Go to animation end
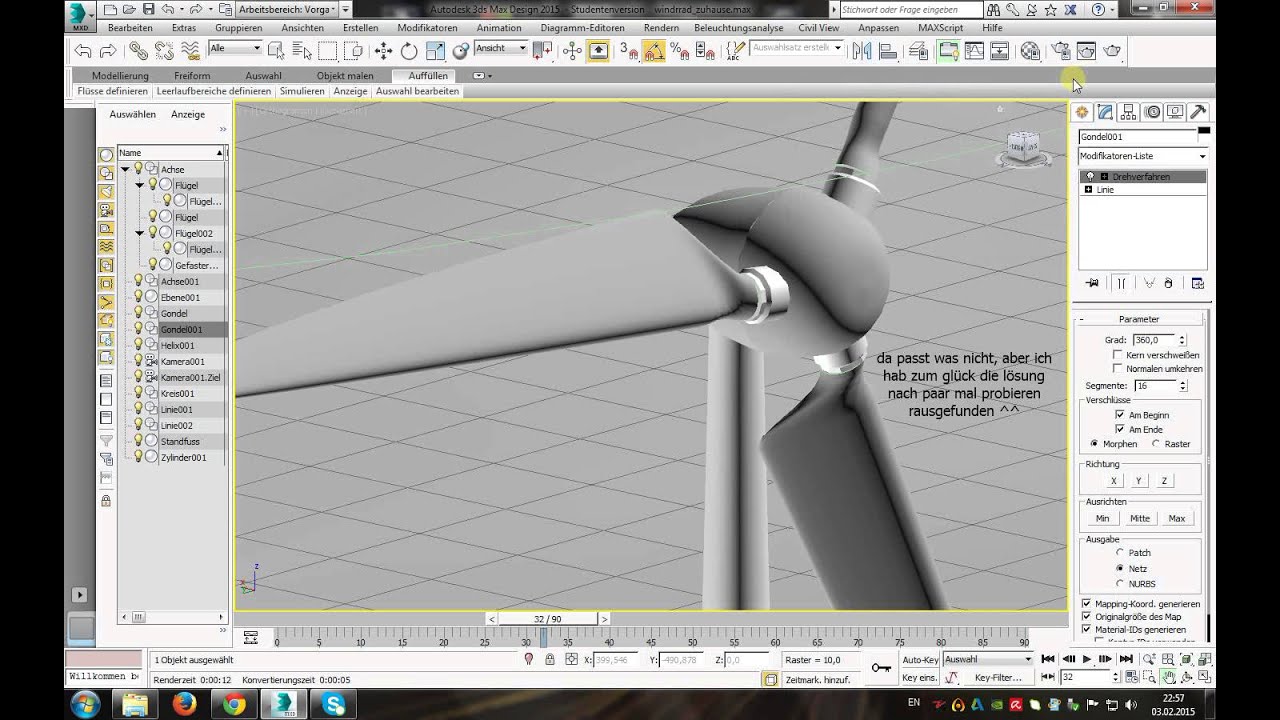 click(1126, 659)
